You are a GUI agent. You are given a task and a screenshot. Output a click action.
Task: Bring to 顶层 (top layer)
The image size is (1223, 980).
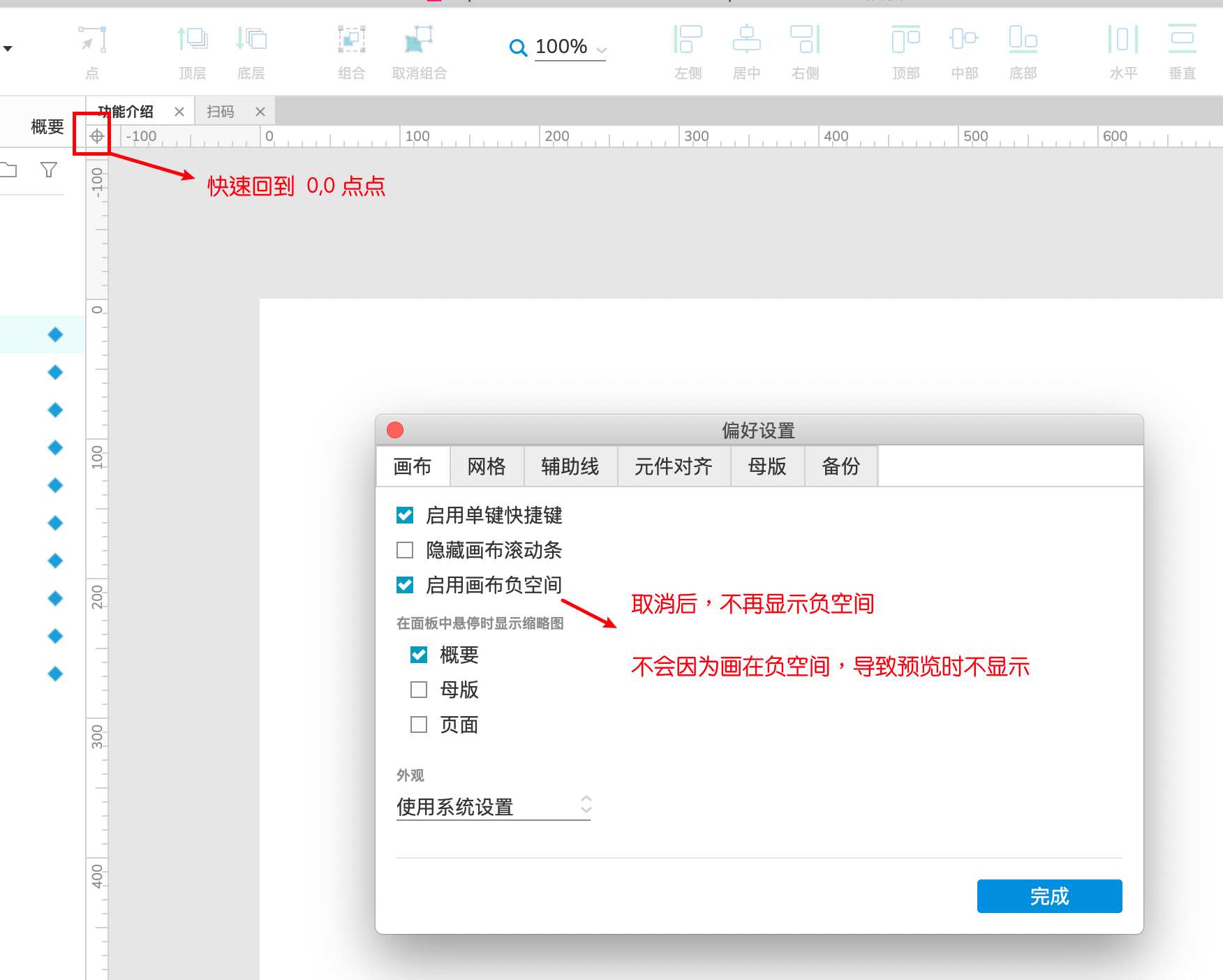[193, 40]
